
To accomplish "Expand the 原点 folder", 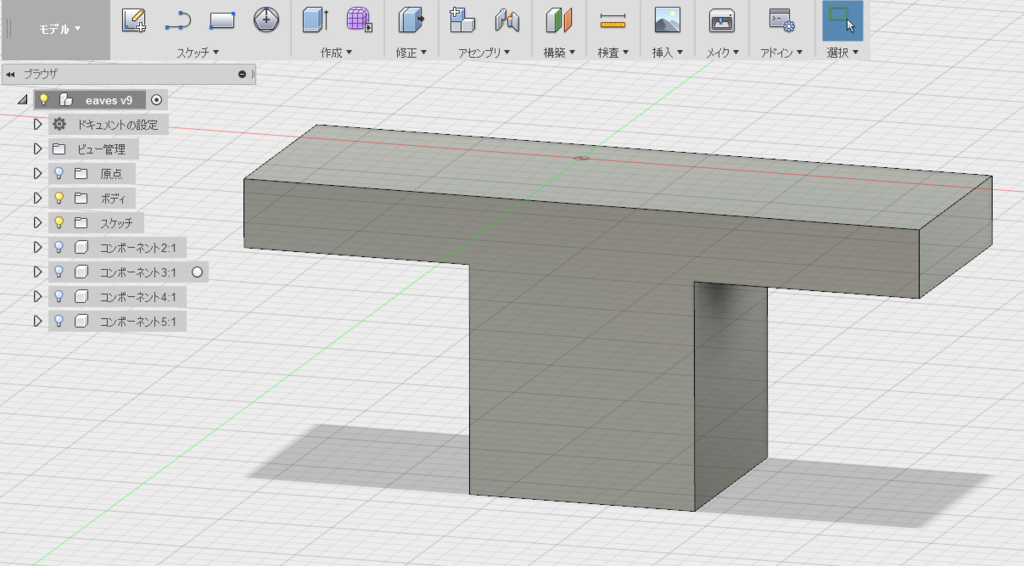I will point(37,174).
